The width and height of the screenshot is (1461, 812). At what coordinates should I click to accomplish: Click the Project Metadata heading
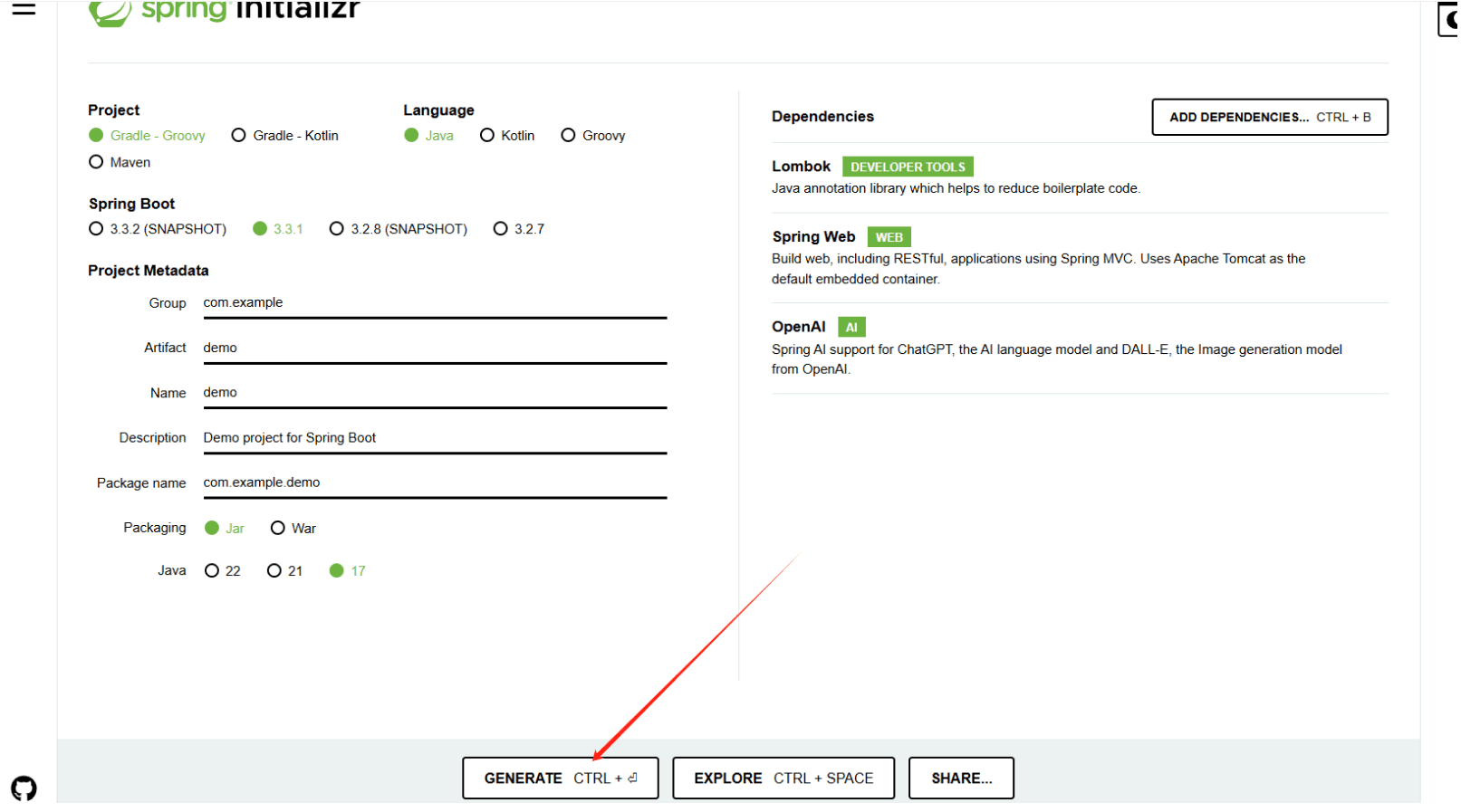tap(149, 271)
